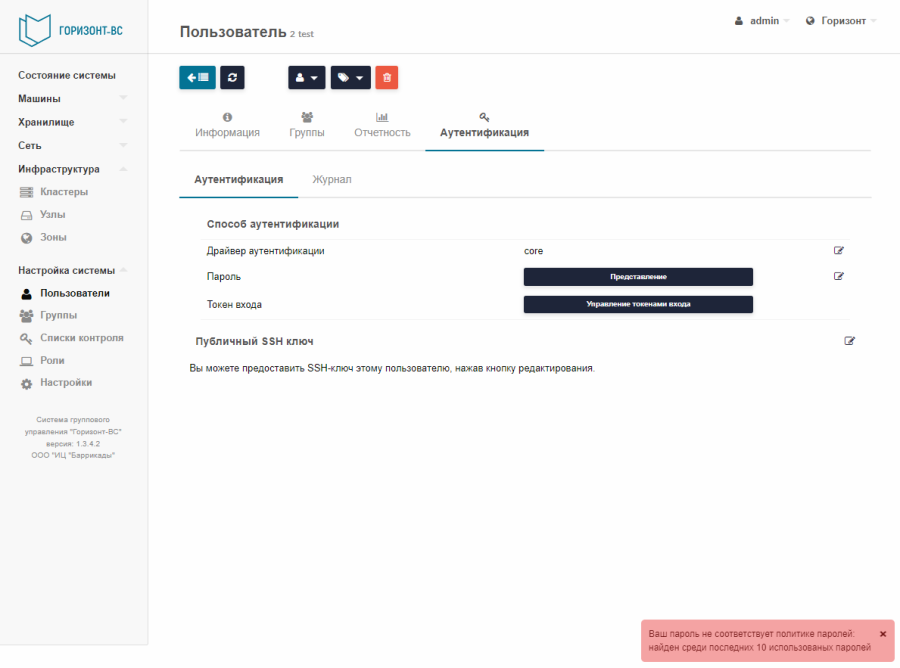Screen dimensions: 900x668
Task: Switch to the Отчетность tab
Action: tap(382, 126)
